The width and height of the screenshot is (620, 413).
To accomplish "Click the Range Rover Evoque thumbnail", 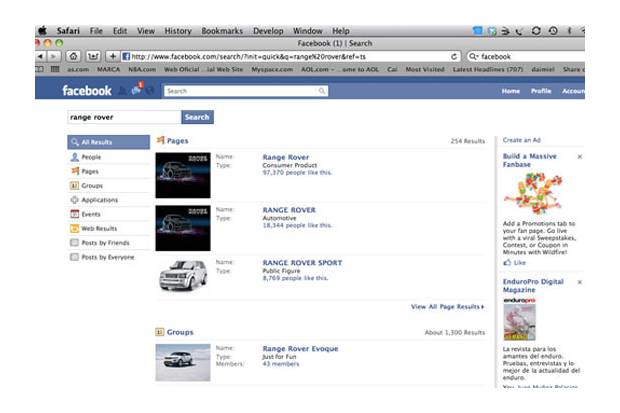I will (x=183, y=362).
